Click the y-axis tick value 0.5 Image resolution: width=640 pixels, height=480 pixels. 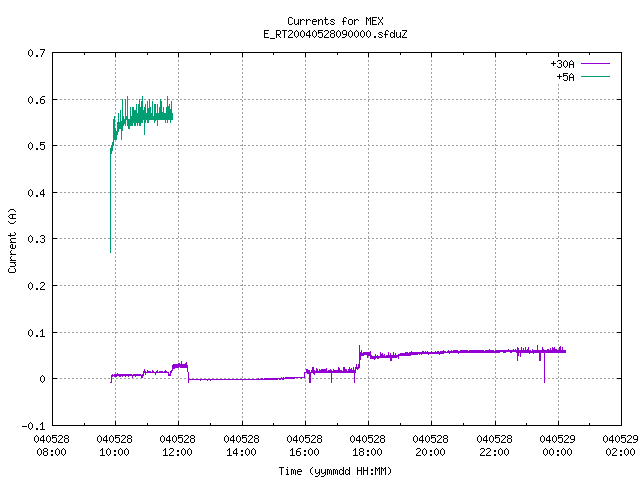pos(36,146)
